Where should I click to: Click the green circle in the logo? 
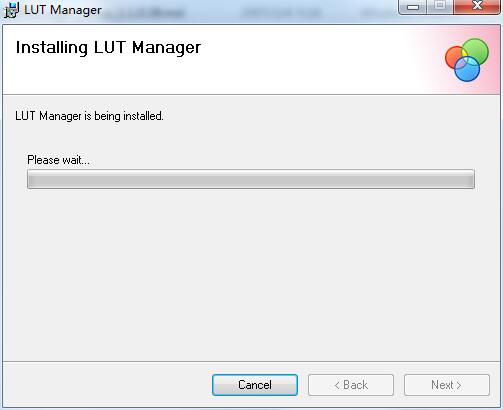pyautogui.click(x=477, y=49)
